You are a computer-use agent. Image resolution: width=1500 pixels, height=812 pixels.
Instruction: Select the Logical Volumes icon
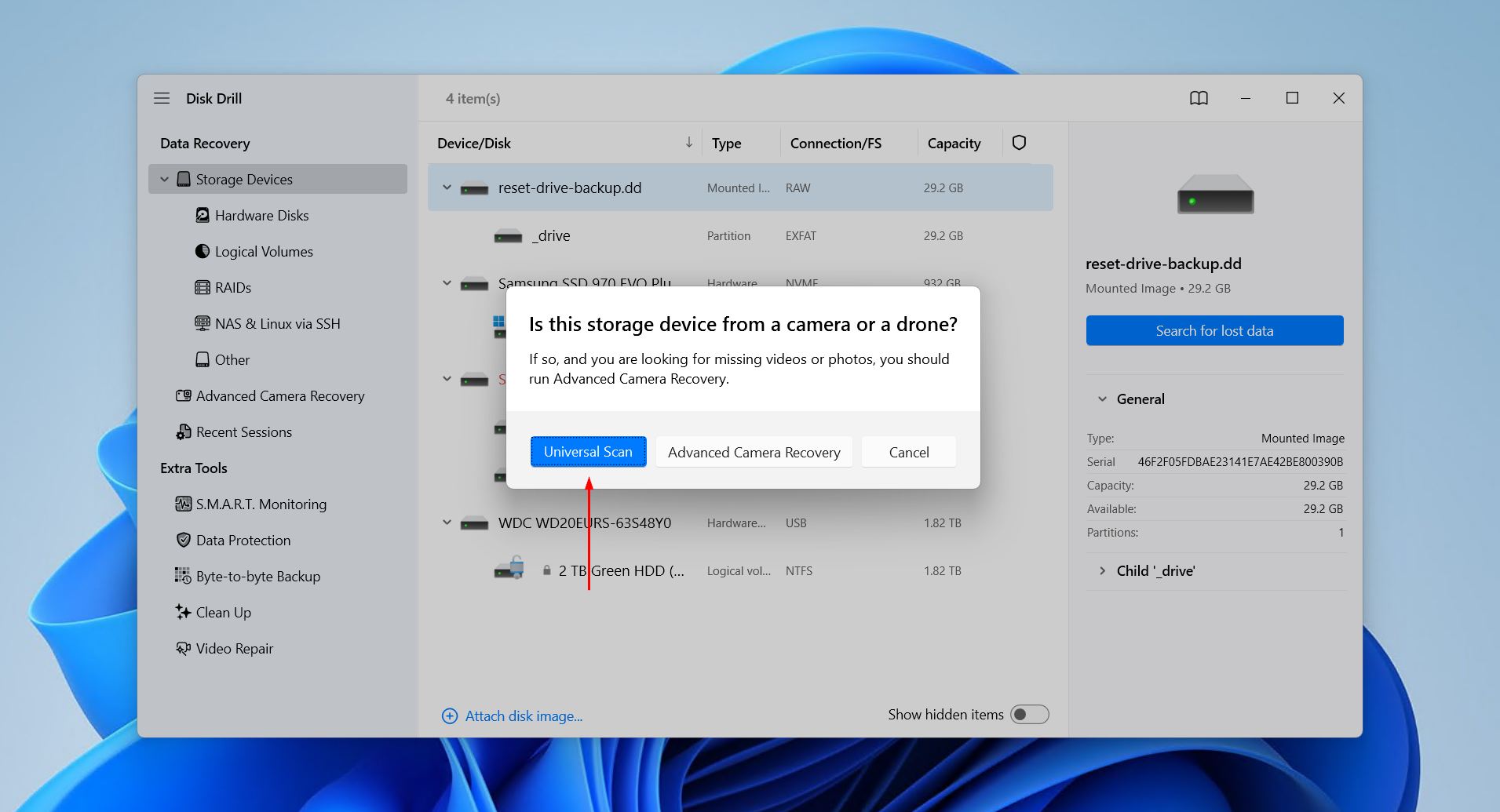(x=203, y=251)
